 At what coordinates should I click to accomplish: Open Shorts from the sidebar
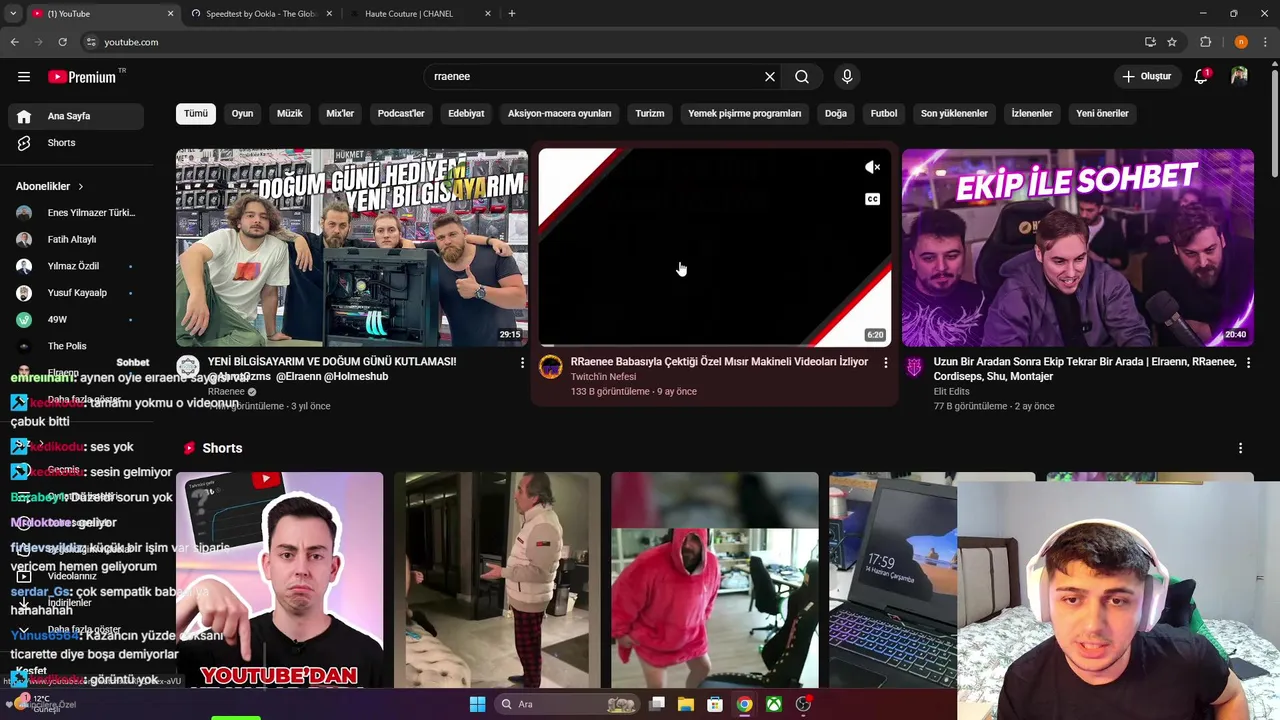click(76, 143)
